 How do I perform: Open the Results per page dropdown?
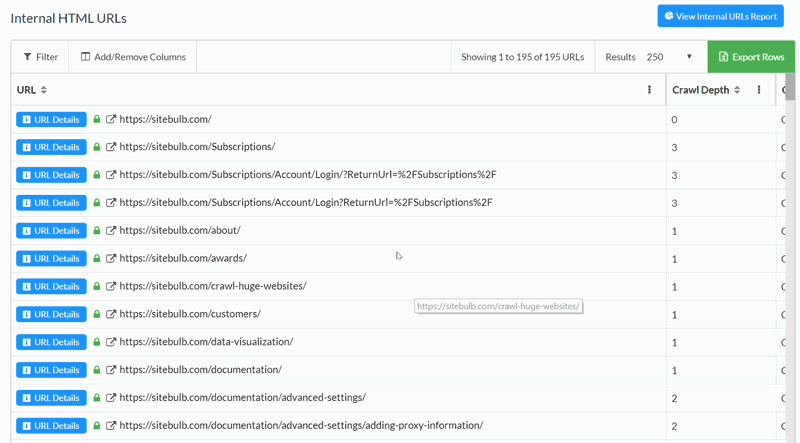[669, 57]
